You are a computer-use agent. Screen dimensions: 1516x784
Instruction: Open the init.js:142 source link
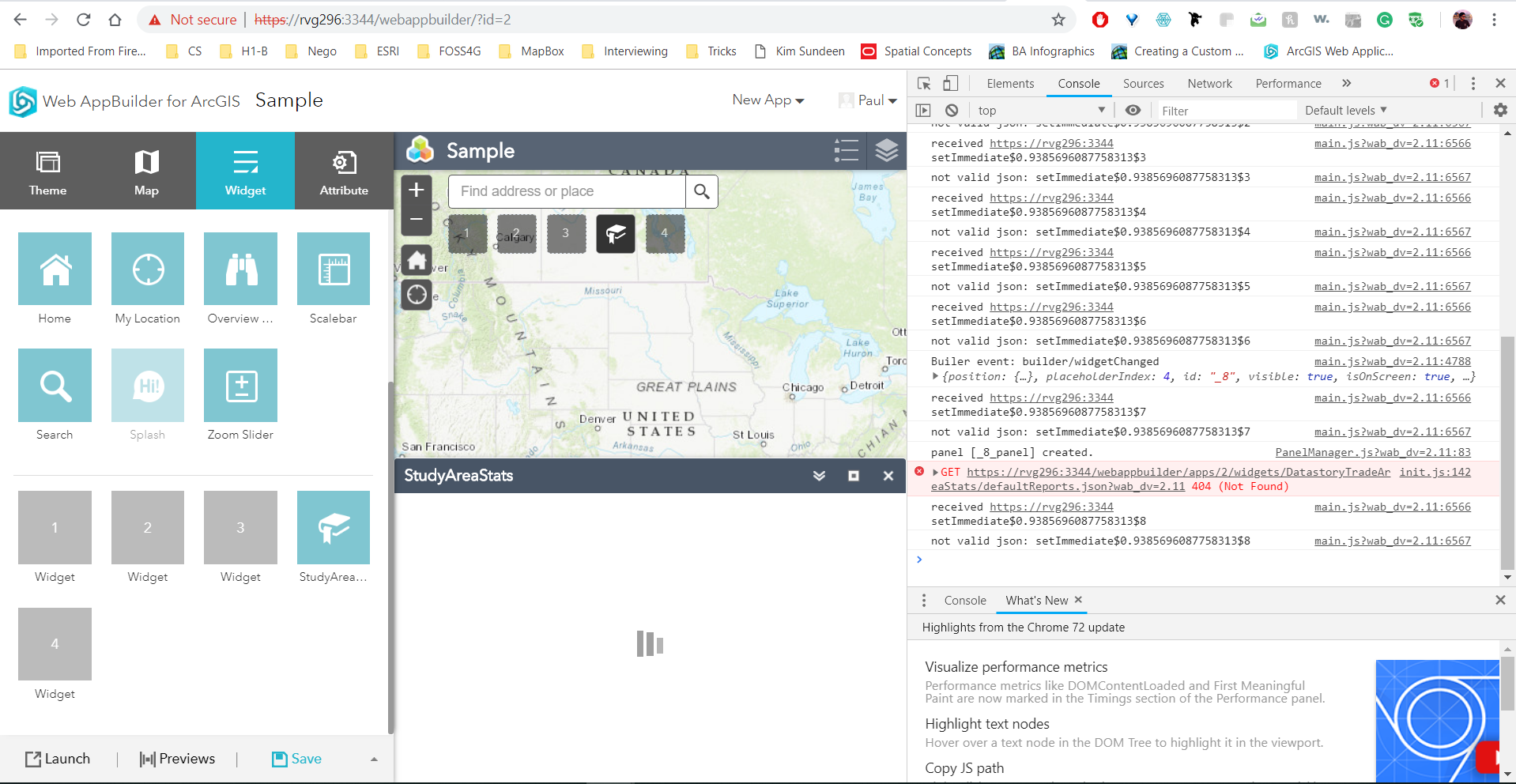pos(1435,473)
